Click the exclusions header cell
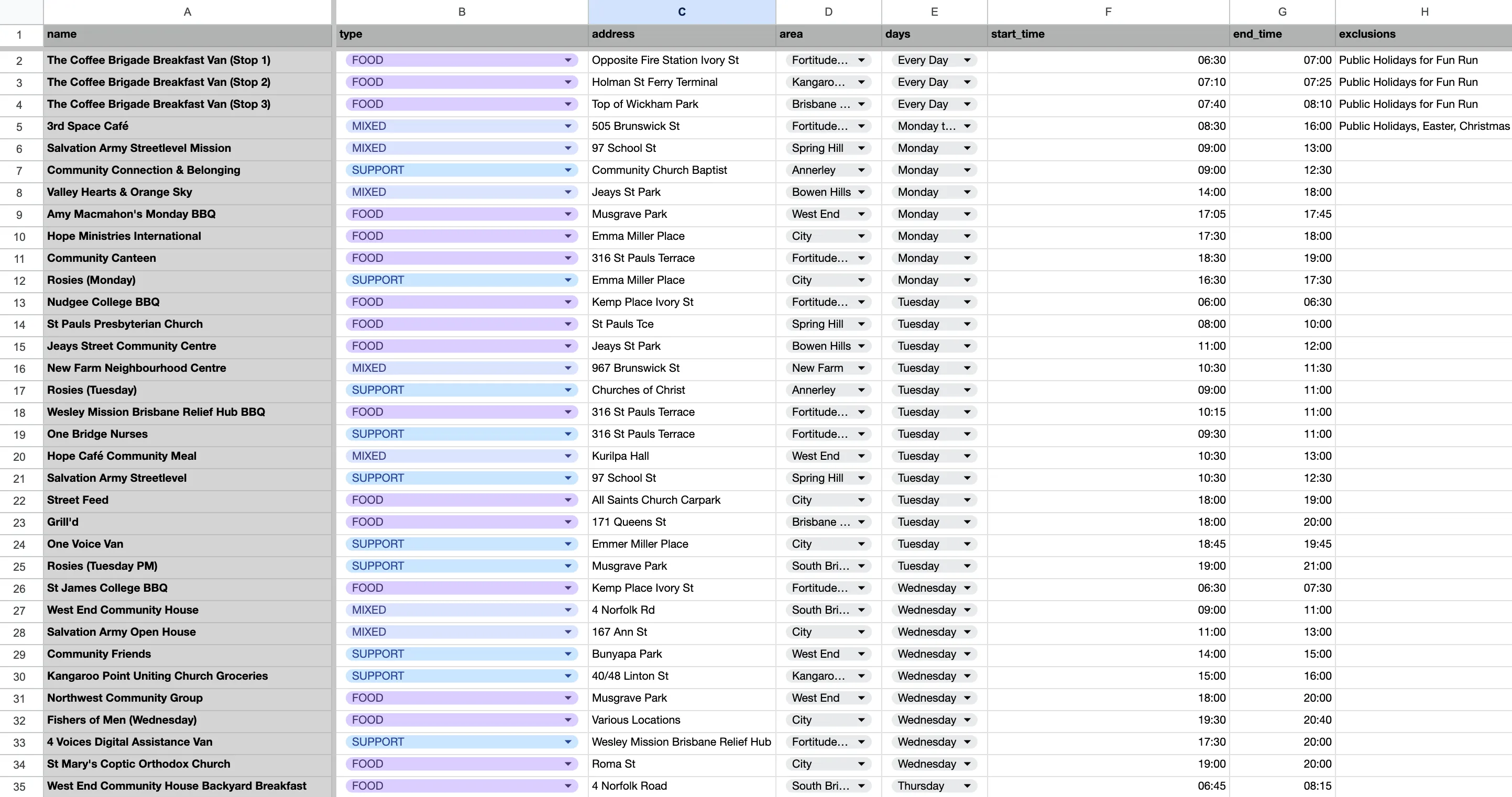1512x797 pixels. pyautogui.click(x=1423, y=34)
